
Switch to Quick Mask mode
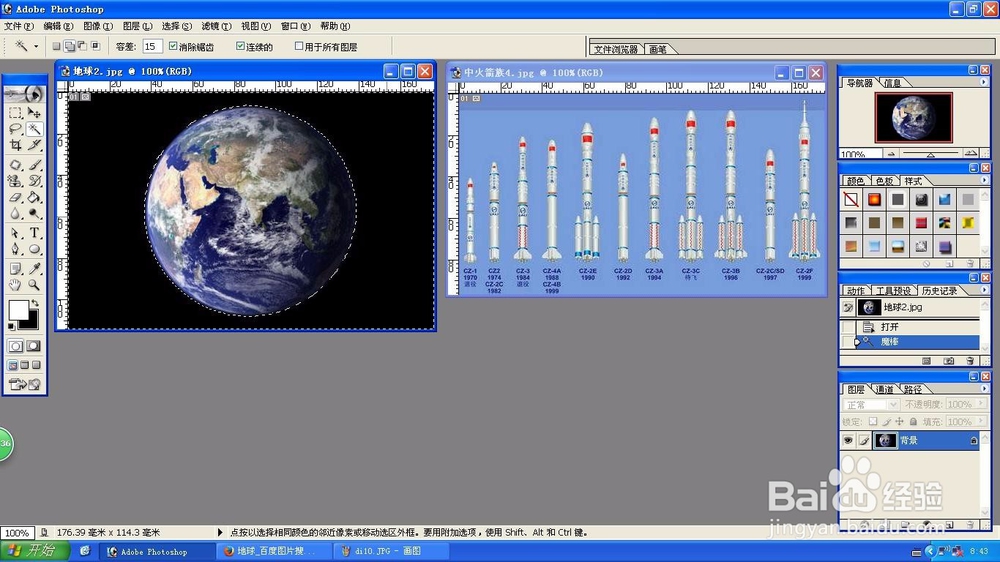(x=34, y=346)
